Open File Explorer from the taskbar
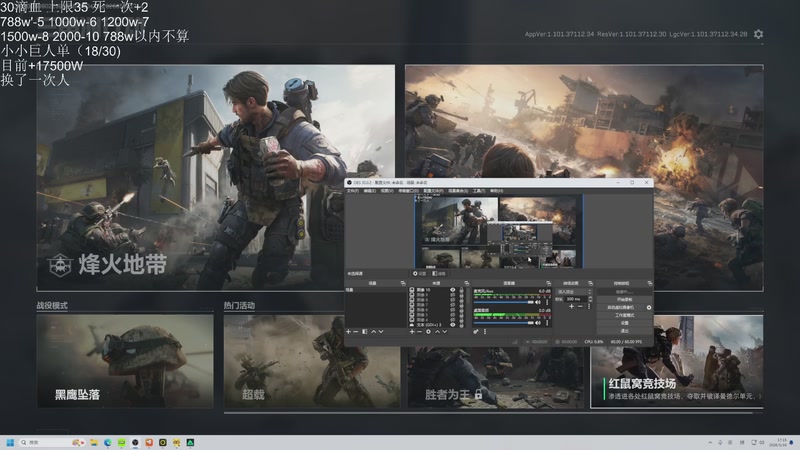Image resolution: width=800 pixels, height=450 pixels. pyautogui.click(x=94, y=442)
